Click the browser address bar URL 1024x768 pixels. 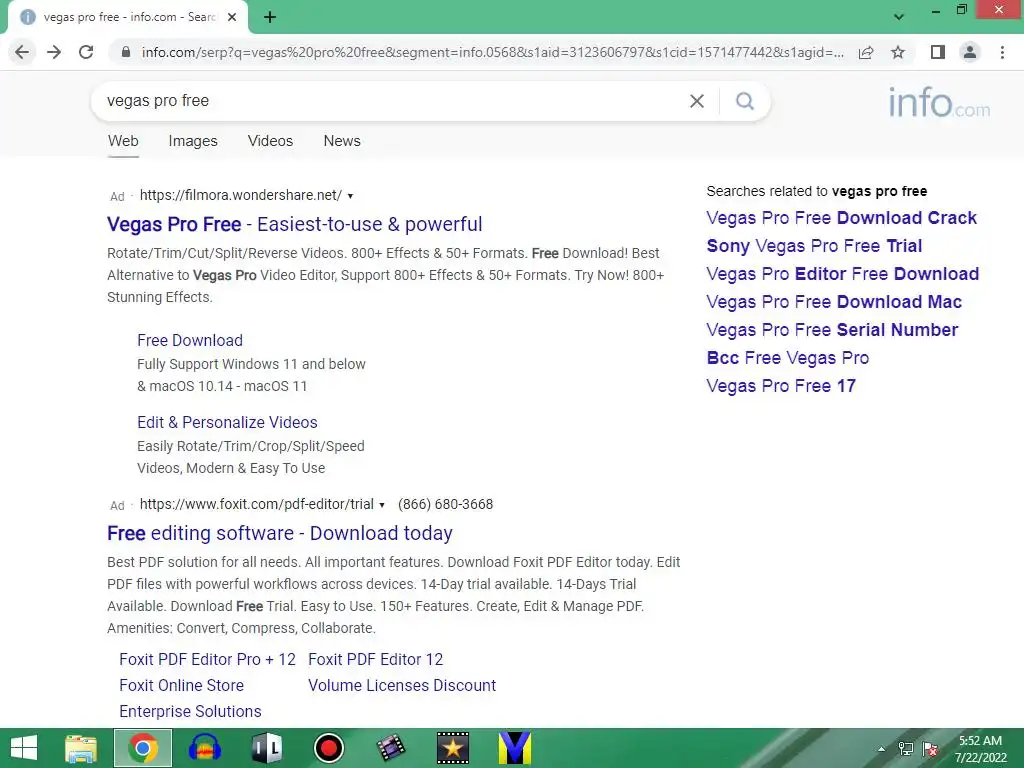[x=492, y=52]
